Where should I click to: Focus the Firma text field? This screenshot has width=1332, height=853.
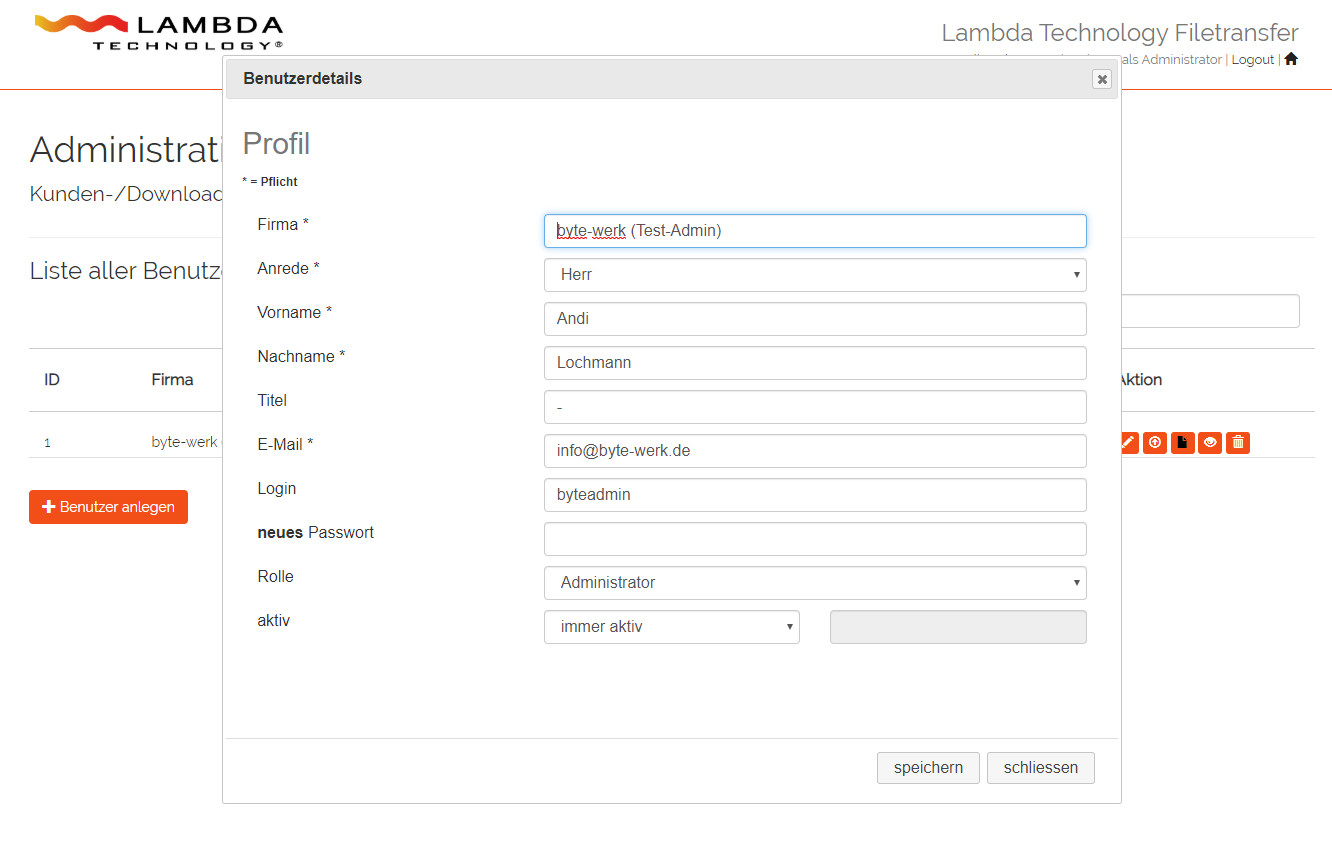pyautogui.click(x=814, y=231)
